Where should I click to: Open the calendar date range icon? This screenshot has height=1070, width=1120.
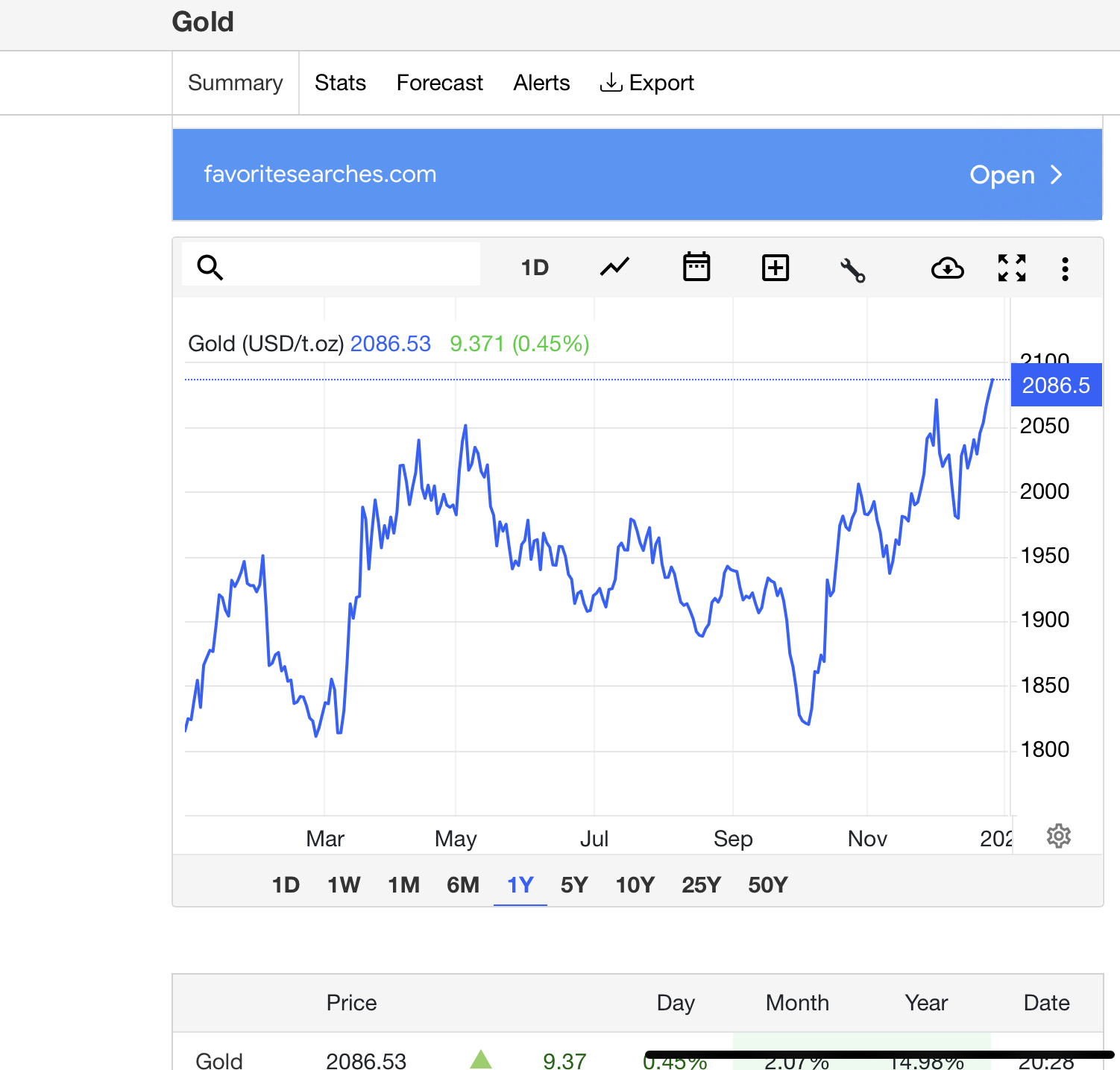point(696,267)
